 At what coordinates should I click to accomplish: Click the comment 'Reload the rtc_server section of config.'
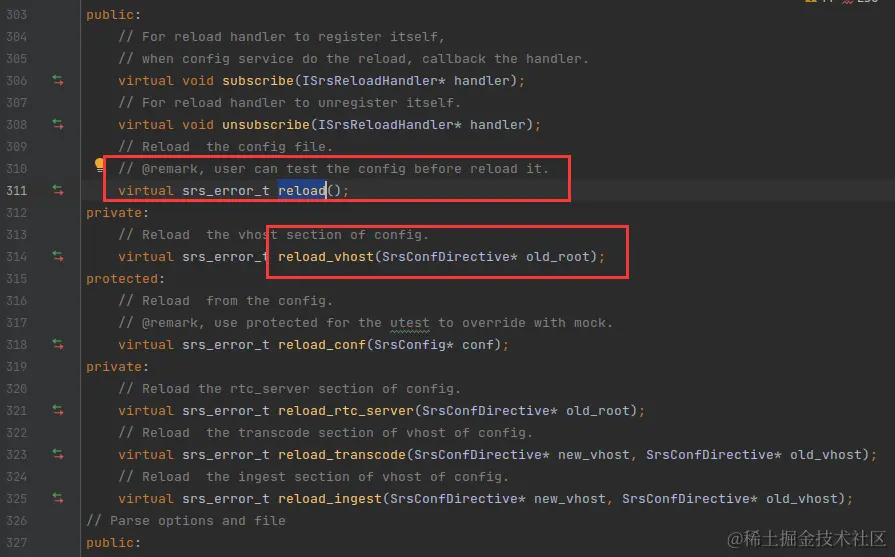(289, 389)
